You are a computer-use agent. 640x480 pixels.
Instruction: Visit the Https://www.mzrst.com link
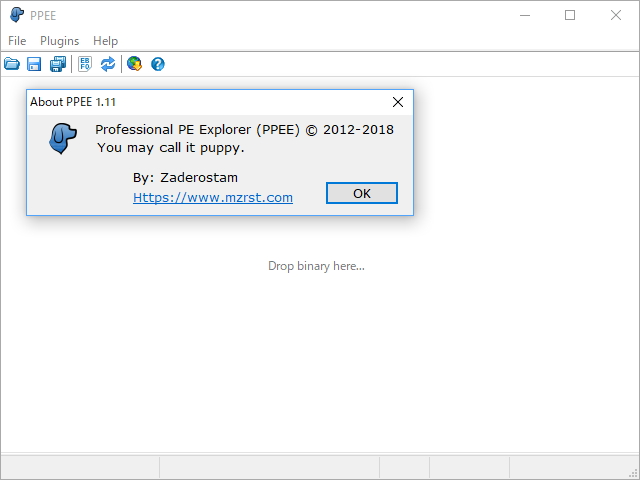point(213,198)
